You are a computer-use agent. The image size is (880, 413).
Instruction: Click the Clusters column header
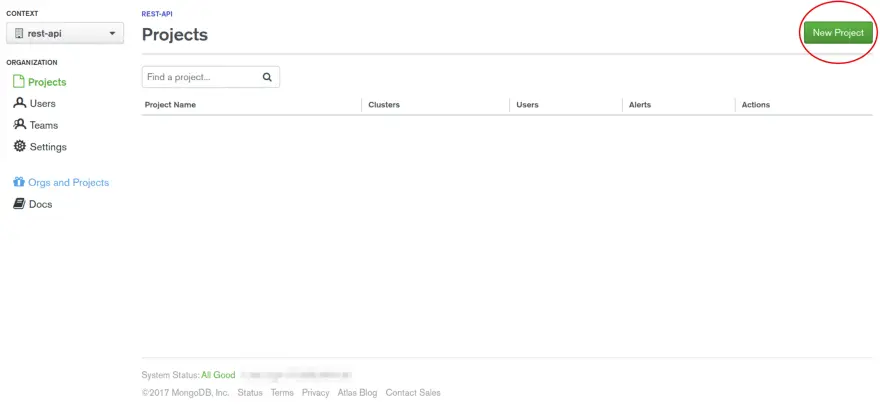pos(384,105)
